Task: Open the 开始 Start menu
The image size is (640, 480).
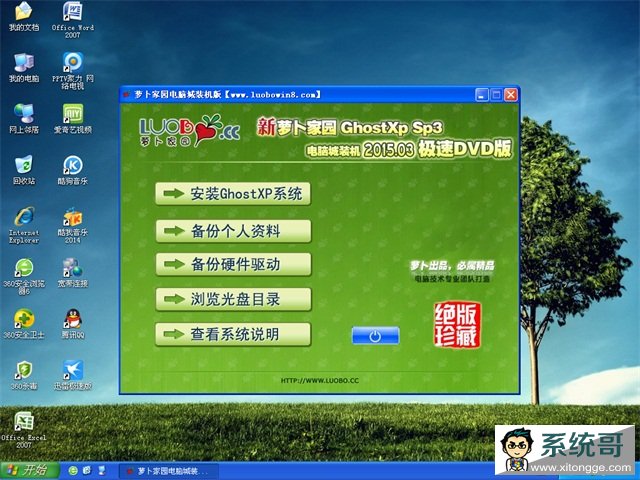Action: click(29, 470)
